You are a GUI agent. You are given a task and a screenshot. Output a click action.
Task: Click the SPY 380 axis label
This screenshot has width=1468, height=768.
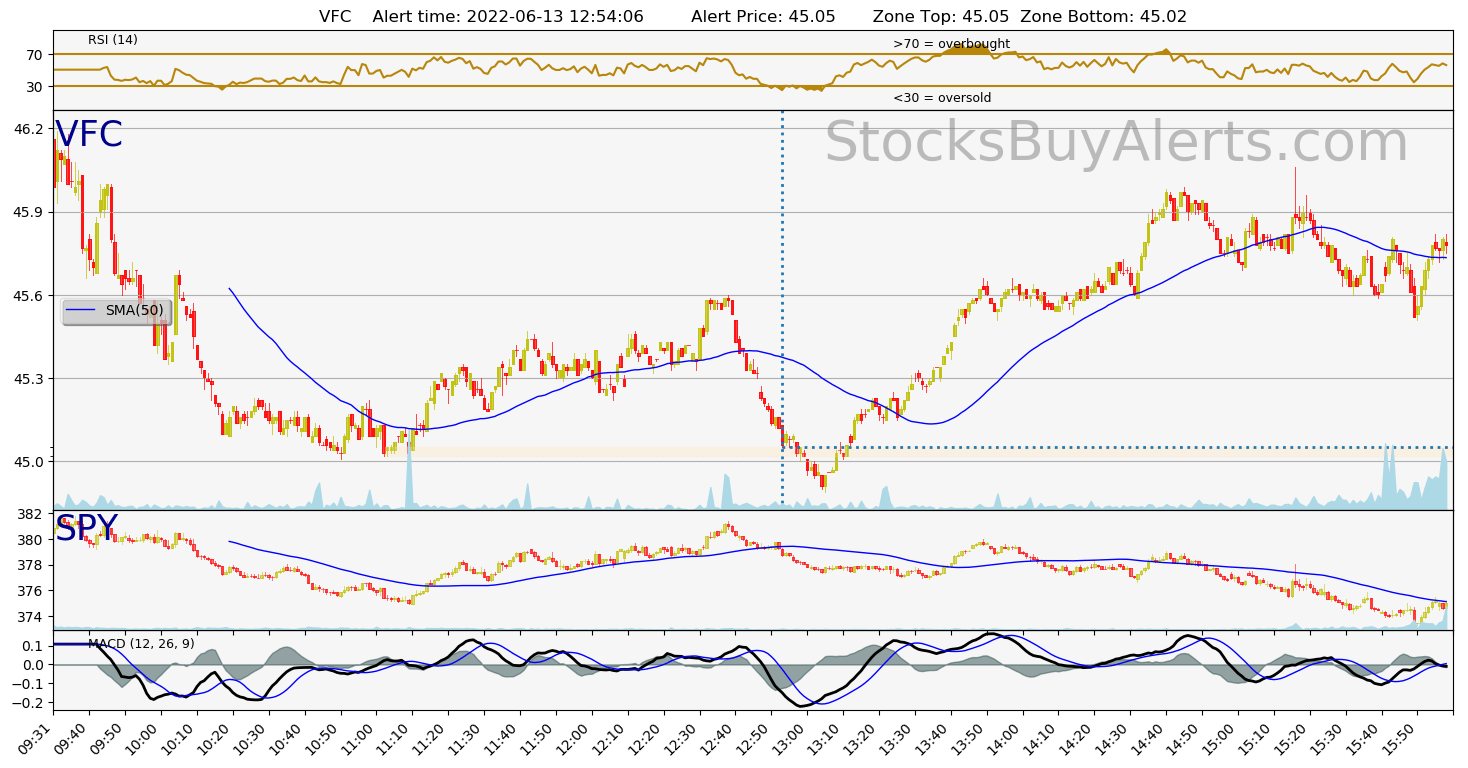[32, 540]
